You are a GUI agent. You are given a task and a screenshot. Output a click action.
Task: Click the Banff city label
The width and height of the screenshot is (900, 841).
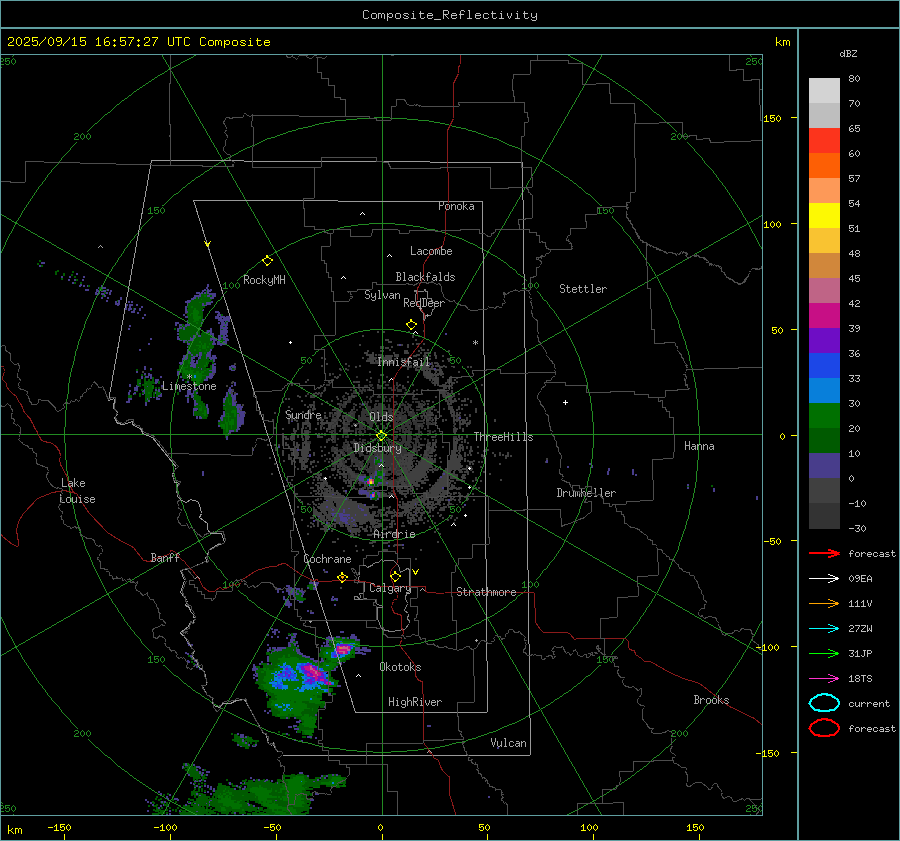[165, 557]
